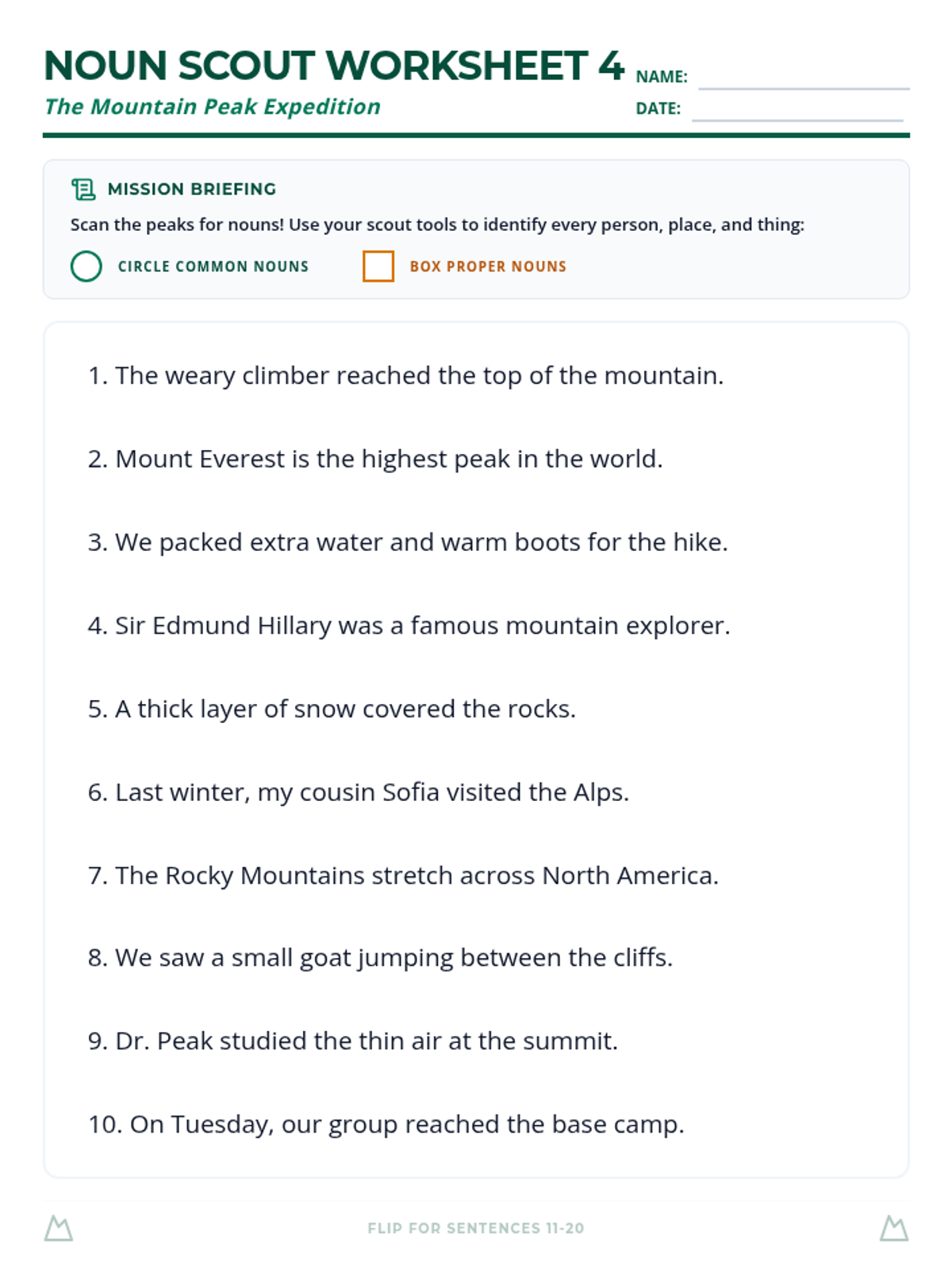
Task: Click the name Sofia in sentence 6
Action: pos(410,791)
